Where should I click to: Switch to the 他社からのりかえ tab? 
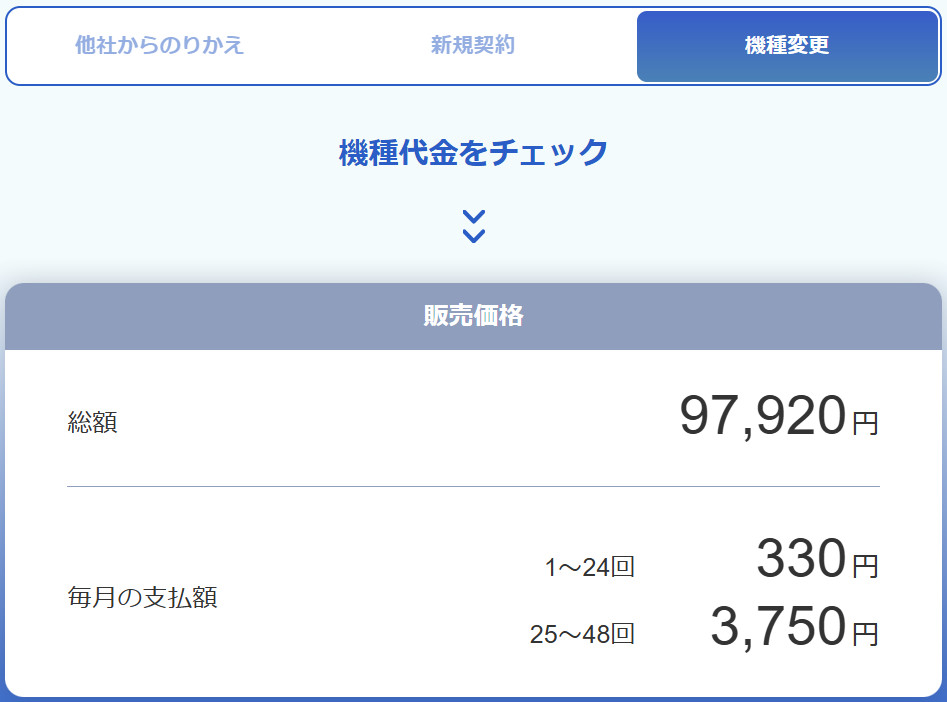pos(159,46)
